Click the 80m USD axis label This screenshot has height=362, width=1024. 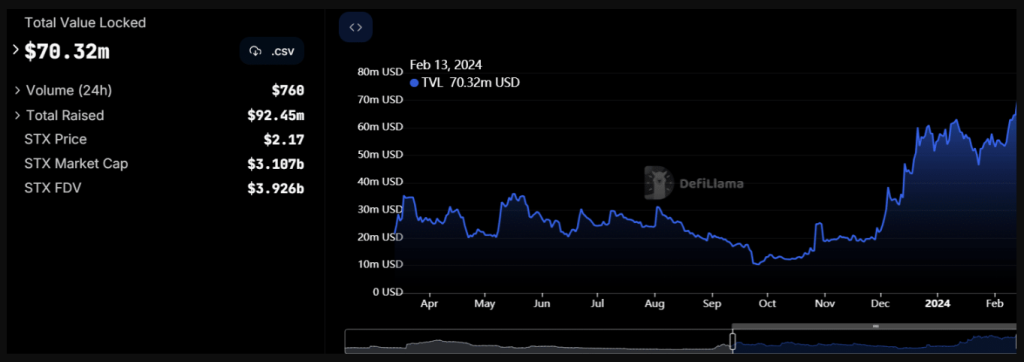380,72
